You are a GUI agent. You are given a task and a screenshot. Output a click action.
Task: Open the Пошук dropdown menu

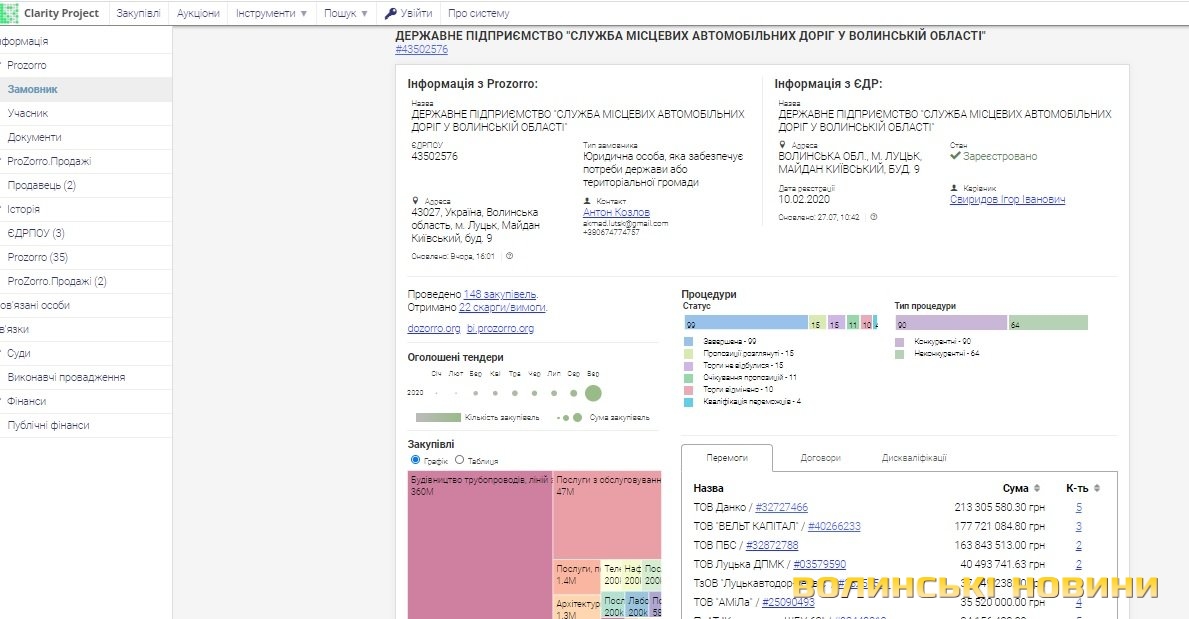point(346,14)
